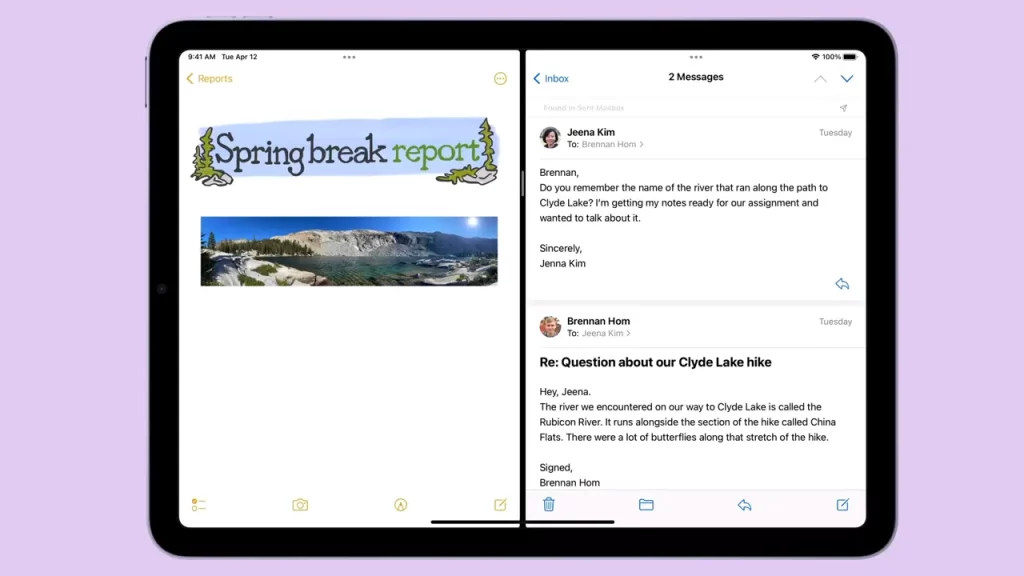Screen dimensions: 1024x576
Task: Compose a new email message
Action: [x=843, y=504]
